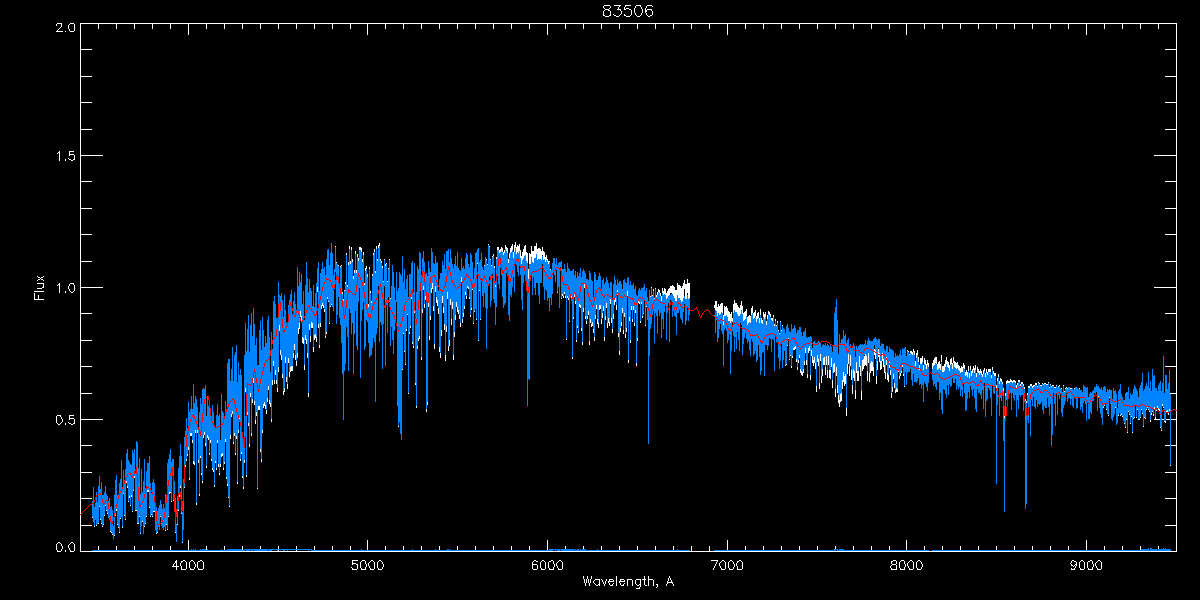Select the 7000 x-axis tick label

click(x=727, y=564)
